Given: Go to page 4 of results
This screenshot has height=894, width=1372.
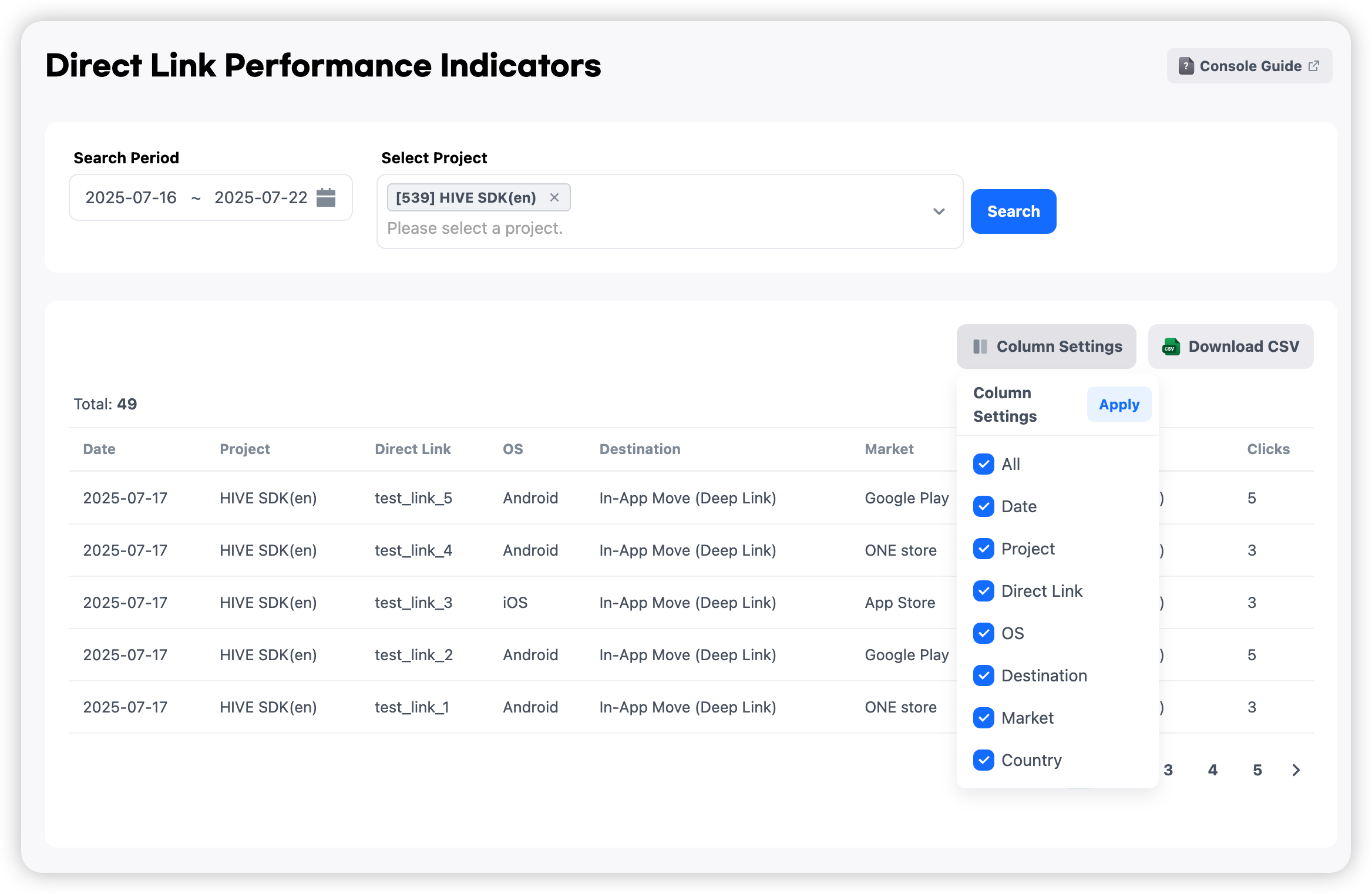Looking at the screenshot, I should (1213, 770).
